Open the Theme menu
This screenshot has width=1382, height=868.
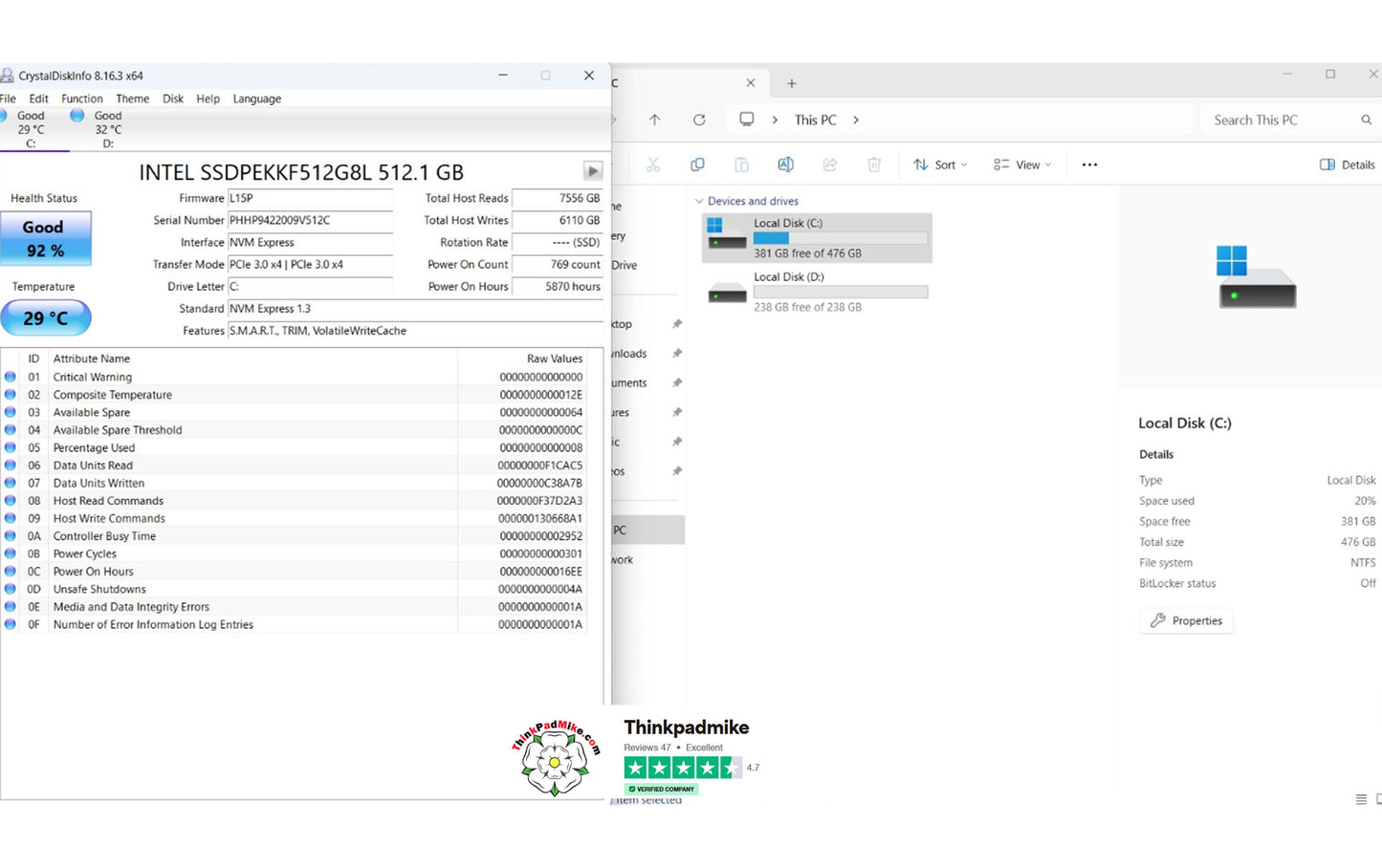tap(133, 98)
